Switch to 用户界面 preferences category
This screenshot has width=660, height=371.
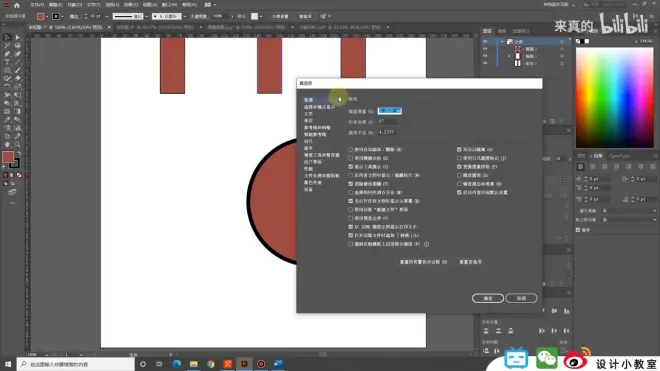pos(313,162)
